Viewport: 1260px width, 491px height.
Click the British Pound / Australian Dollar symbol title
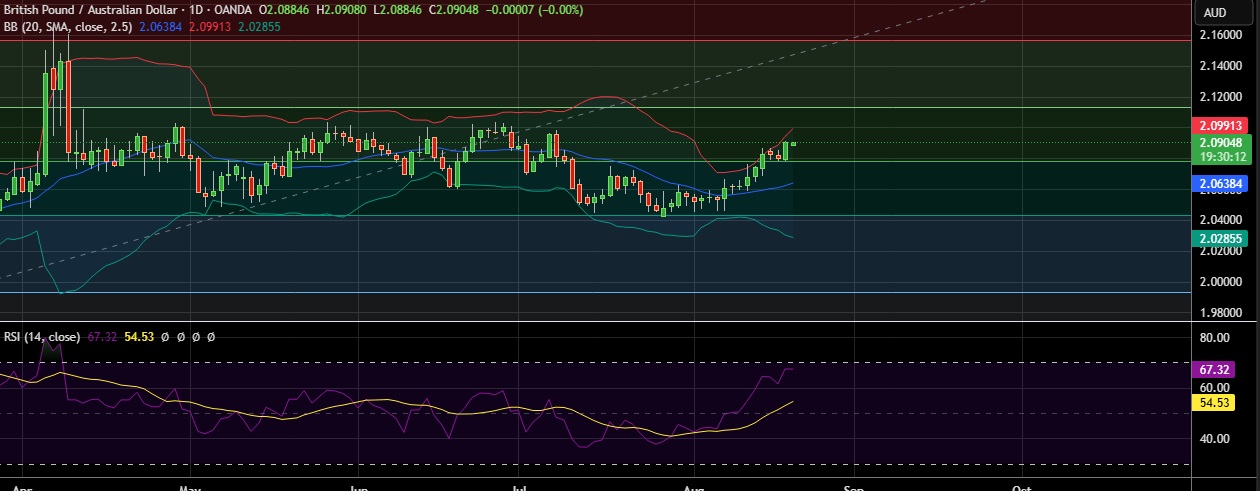[89, 10]
